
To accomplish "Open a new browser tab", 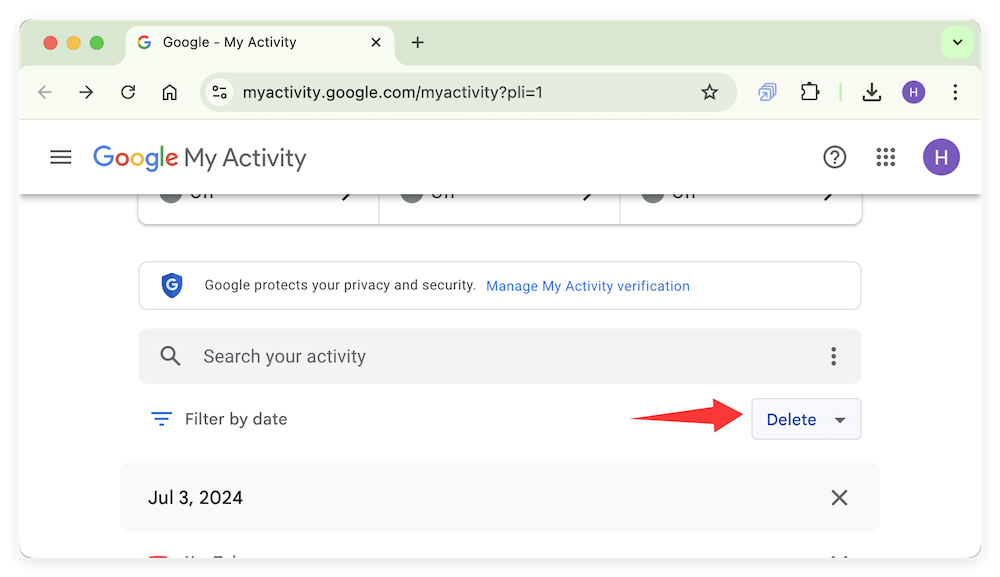I will [x=417, y=42].
